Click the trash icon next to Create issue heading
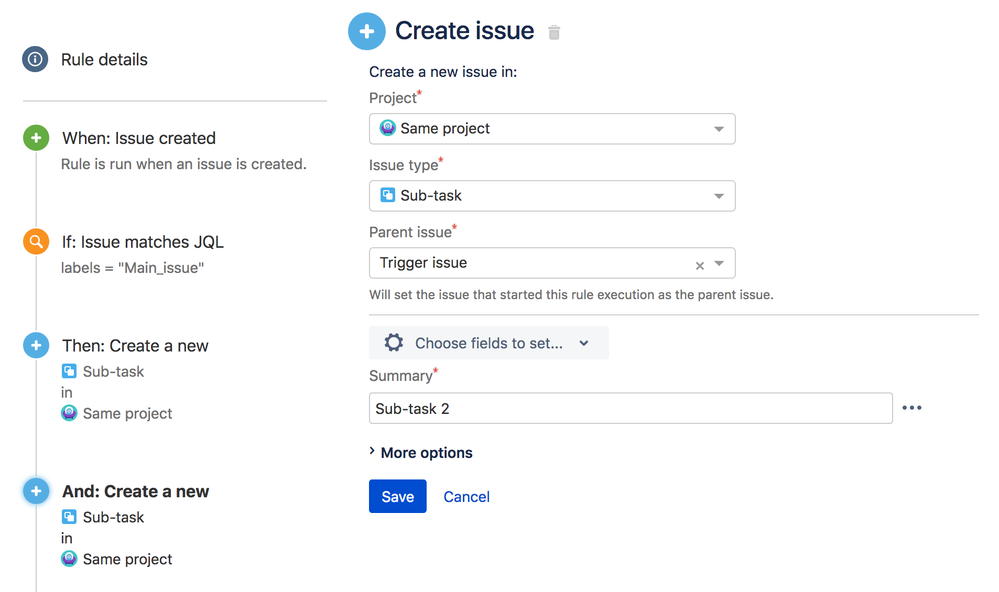Viewport: 999px width, 592px height. [x=554, y=31]
